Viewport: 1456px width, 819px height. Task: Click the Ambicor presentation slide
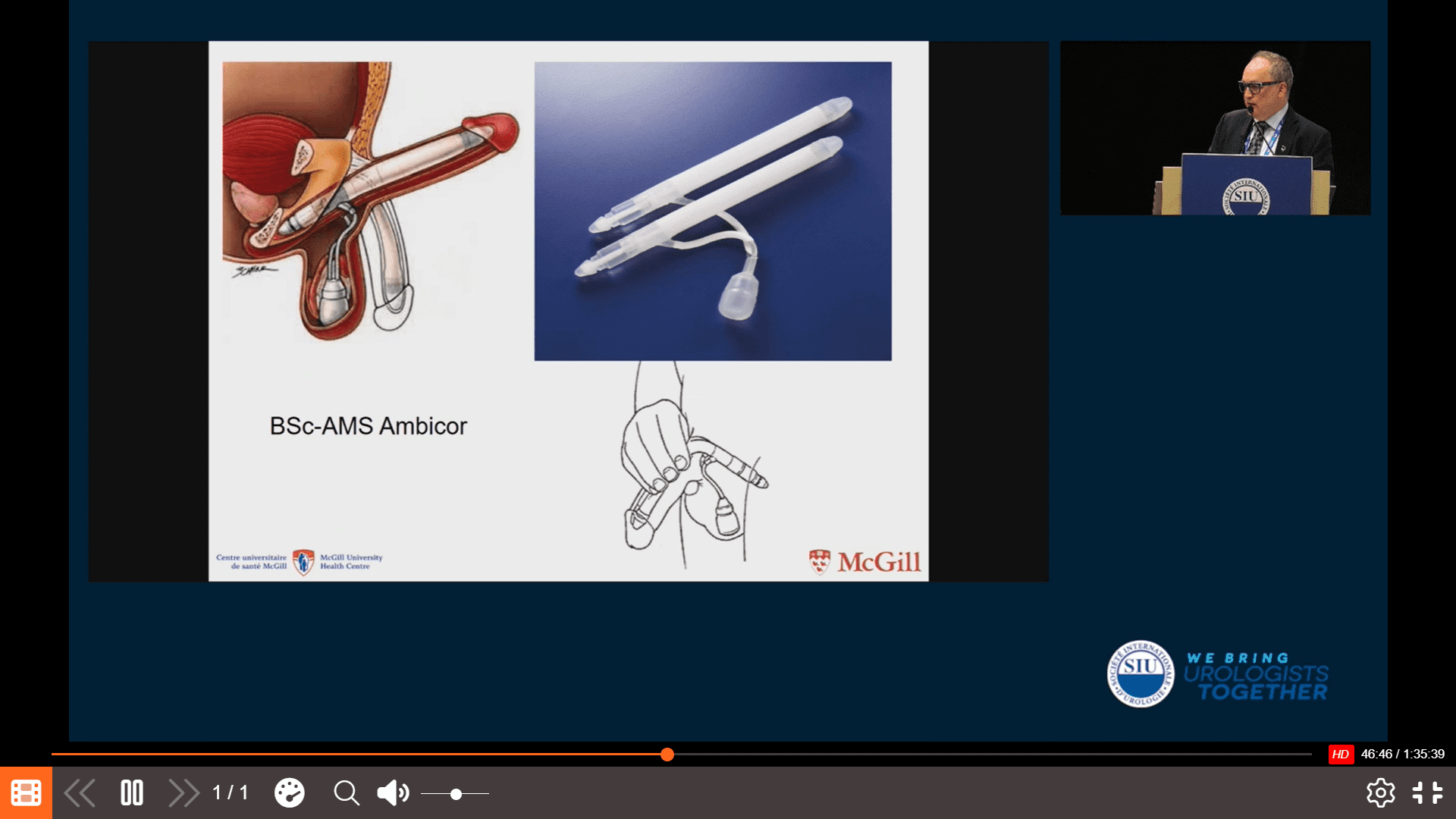(x=569, y=311)
